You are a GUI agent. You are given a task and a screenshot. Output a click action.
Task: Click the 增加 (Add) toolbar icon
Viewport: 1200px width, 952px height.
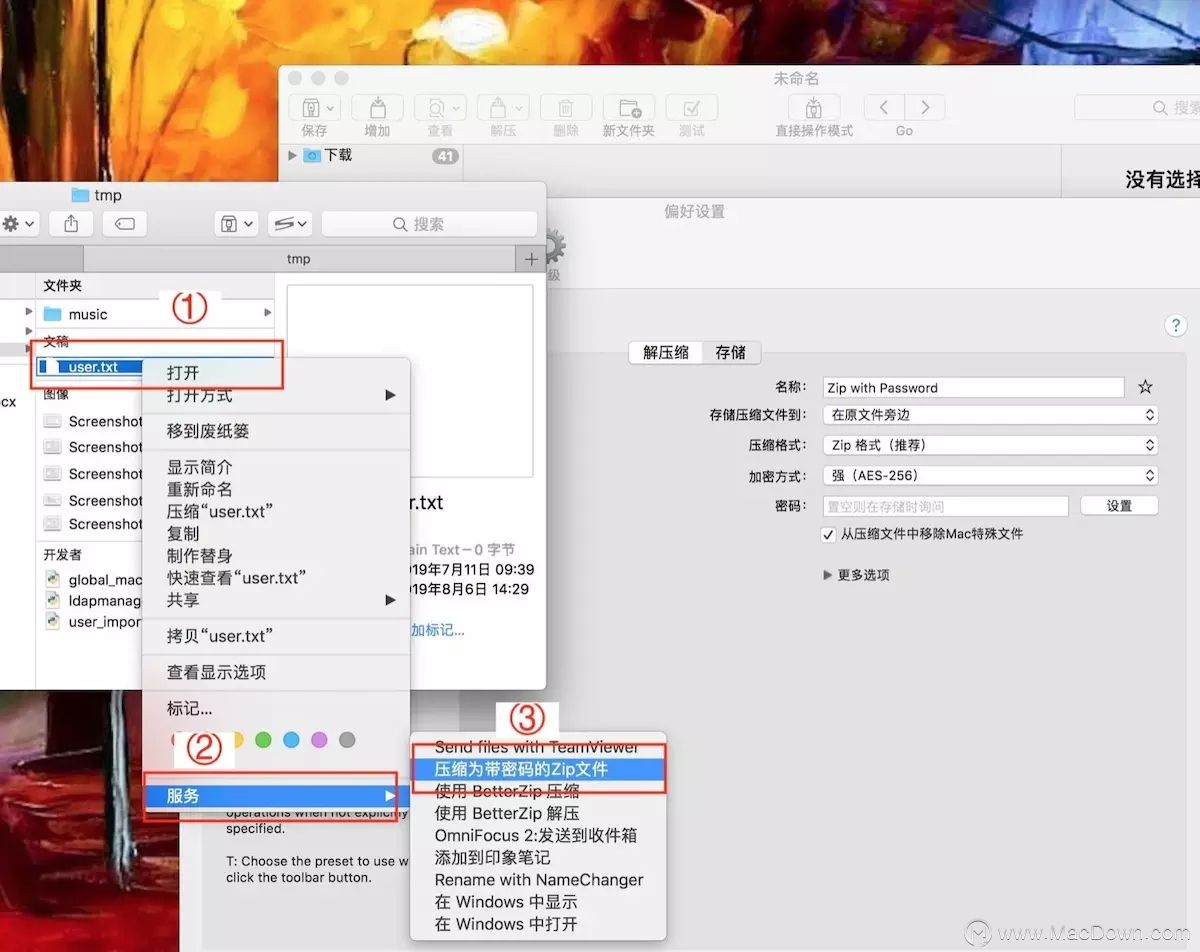pos(377,108)
